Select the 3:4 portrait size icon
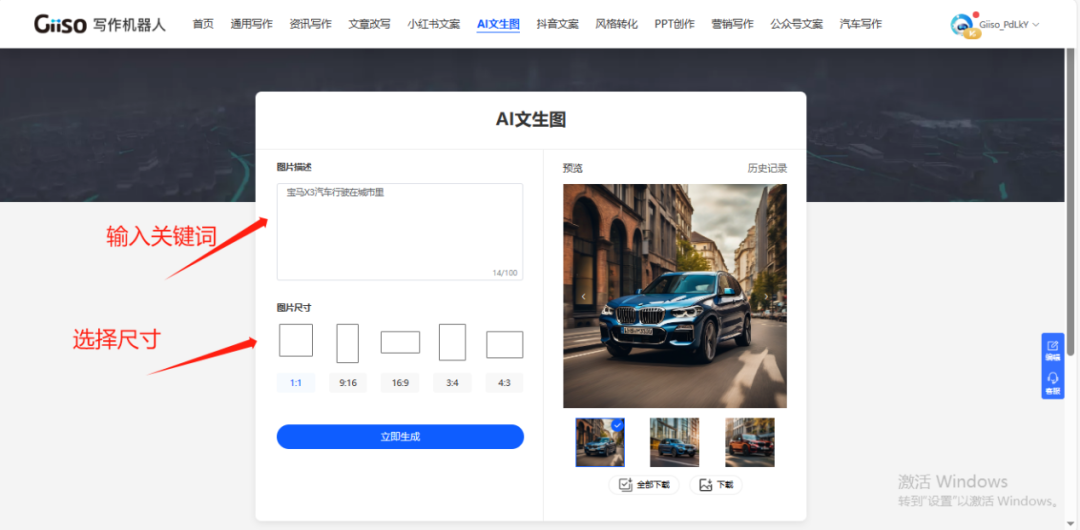Image resolution: width=1080 pixels, height=530 pixels. (452, 342)
